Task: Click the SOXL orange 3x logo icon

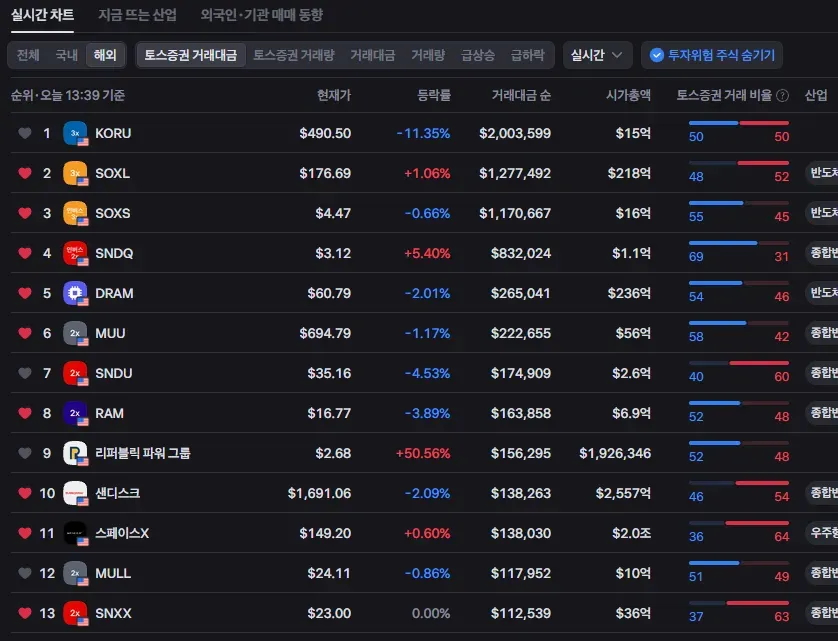Action: pyautogui.click(x=75, y=173)
